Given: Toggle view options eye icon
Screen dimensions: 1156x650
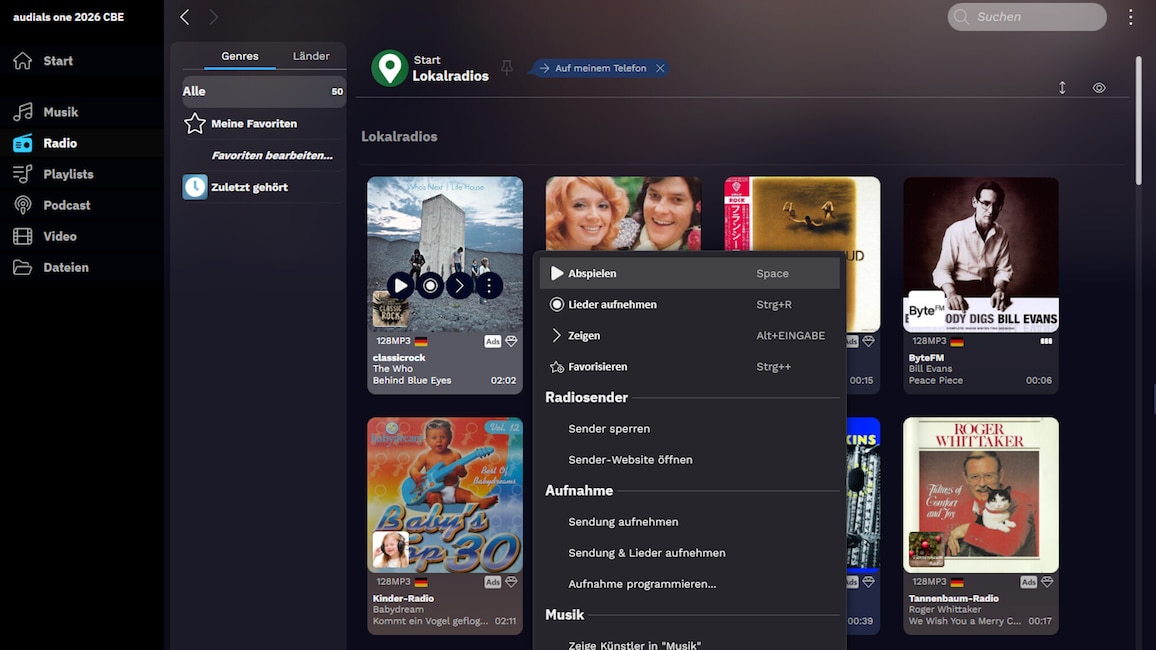Looking at the screenshot, I should 1099,88.
